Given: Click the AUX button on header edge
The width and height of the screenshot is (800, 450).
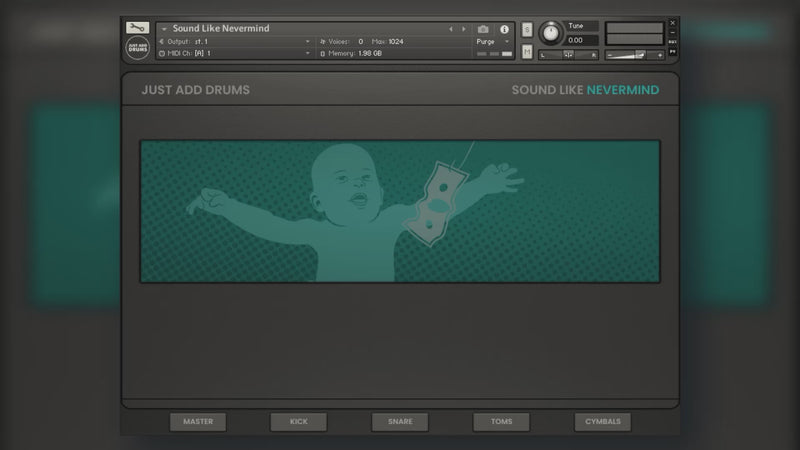Looking at the screenshot, I should point(672,42).
